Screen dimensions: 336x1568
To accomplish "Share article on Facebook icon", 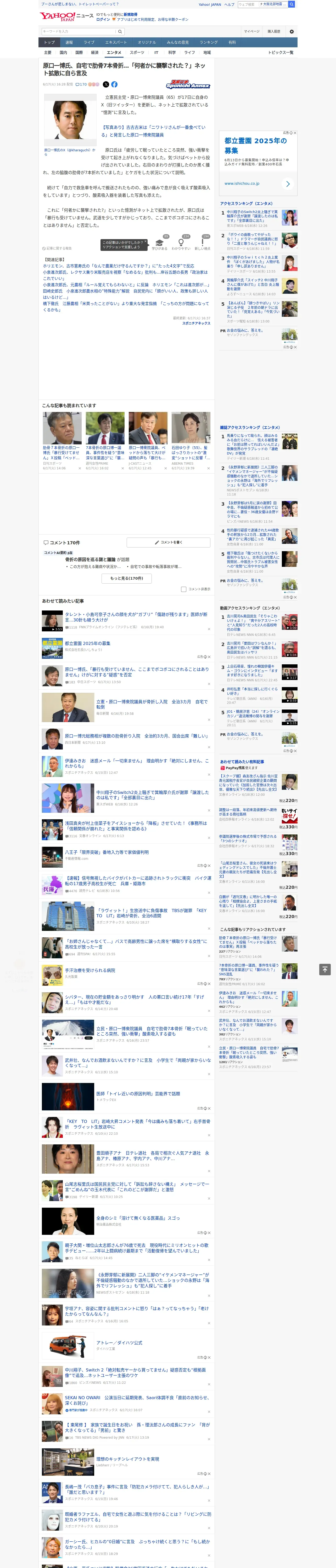I will (x=114, y=85).
